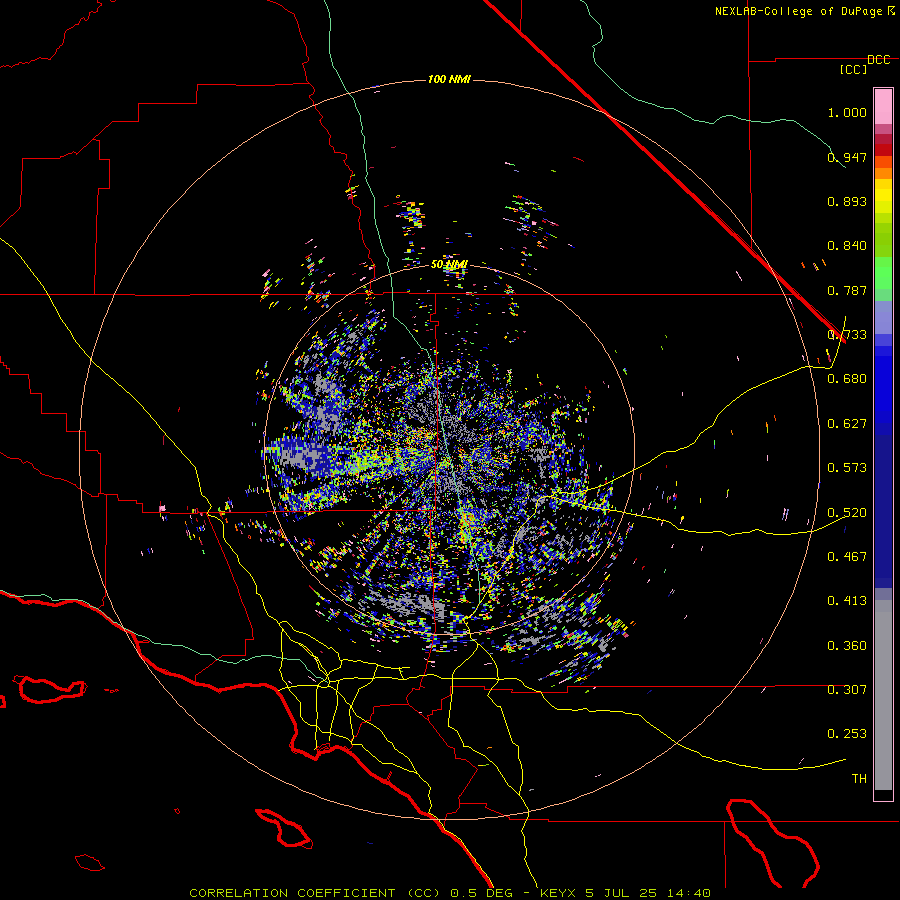Screen dimensions: 900x900
Task: Select the 0.627 scale value
Action: click(847, 424)
